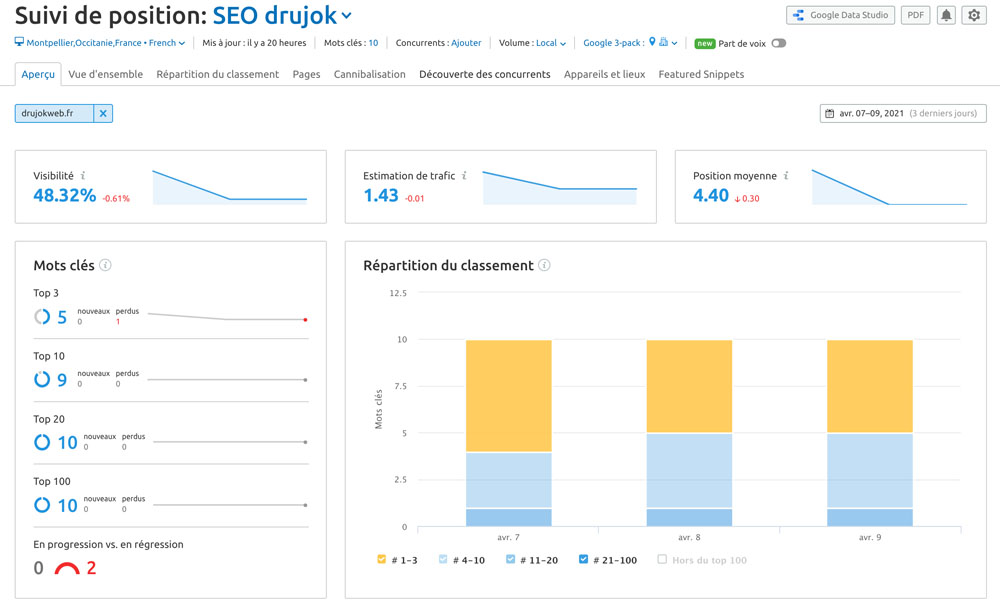
Task: Open the notification bell icon
Action: 946,15
